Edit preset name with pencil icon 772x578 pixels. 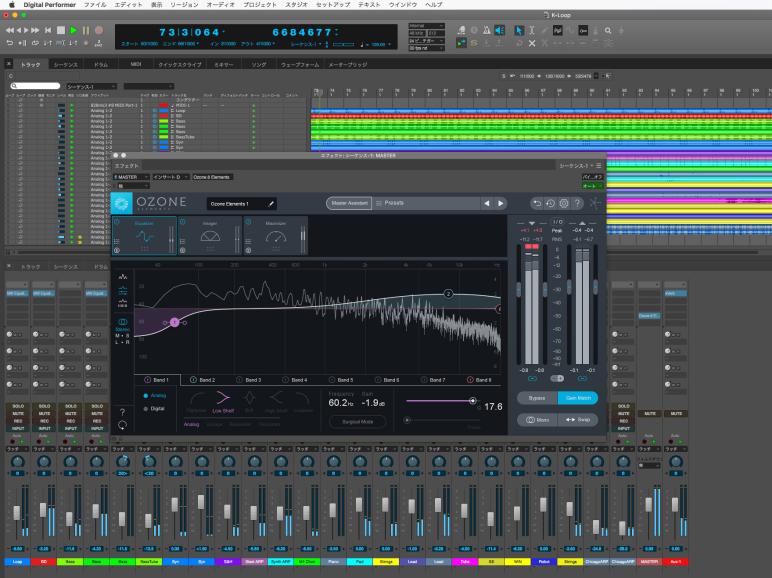(271, 203)
